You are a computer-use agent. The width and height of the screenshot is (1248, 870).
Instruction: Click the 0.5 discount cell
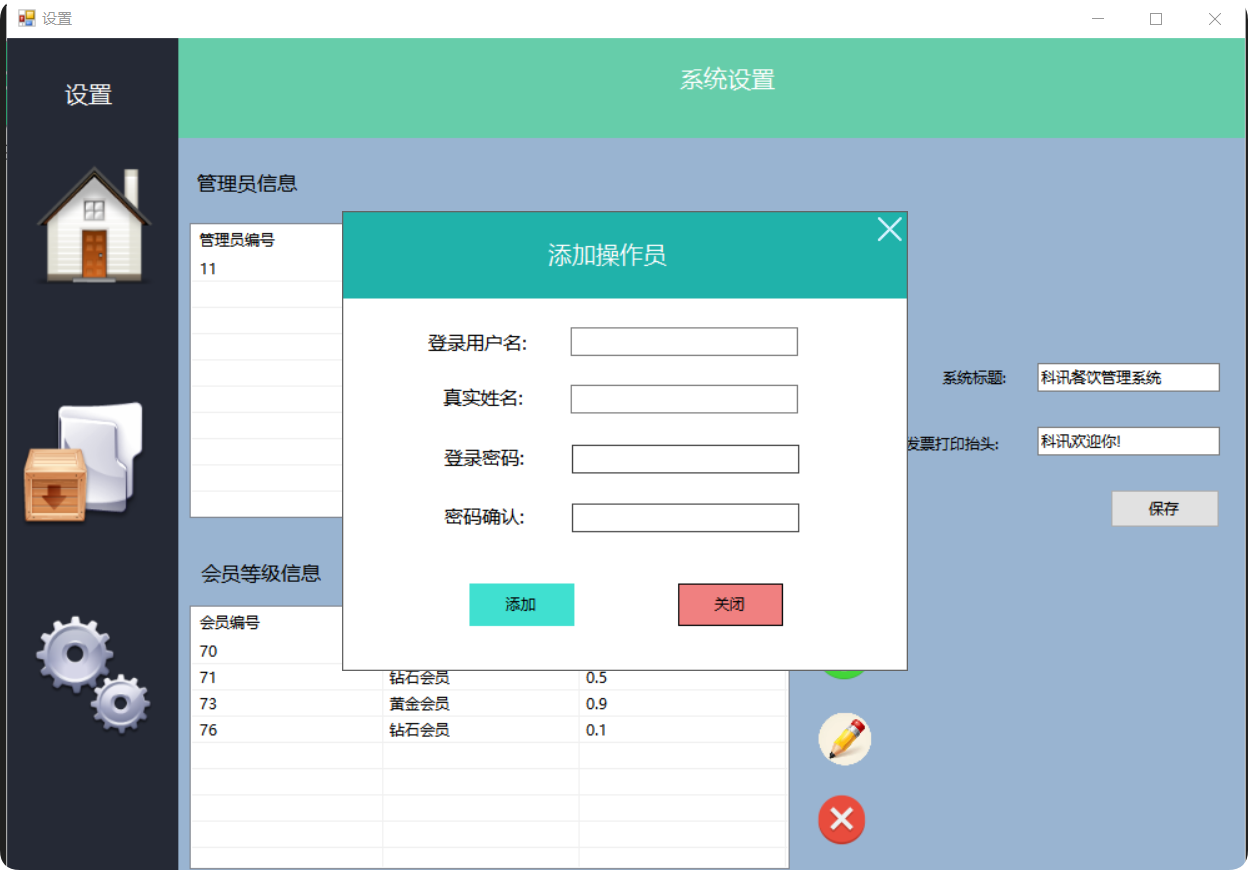pyautogui.click(x=596, y=677)
